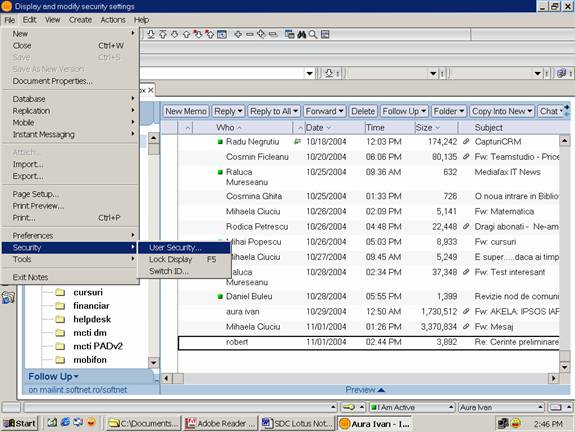Select the message from aura ivan
The width and height of the screenshot is (575, 432).
point(369,312)
